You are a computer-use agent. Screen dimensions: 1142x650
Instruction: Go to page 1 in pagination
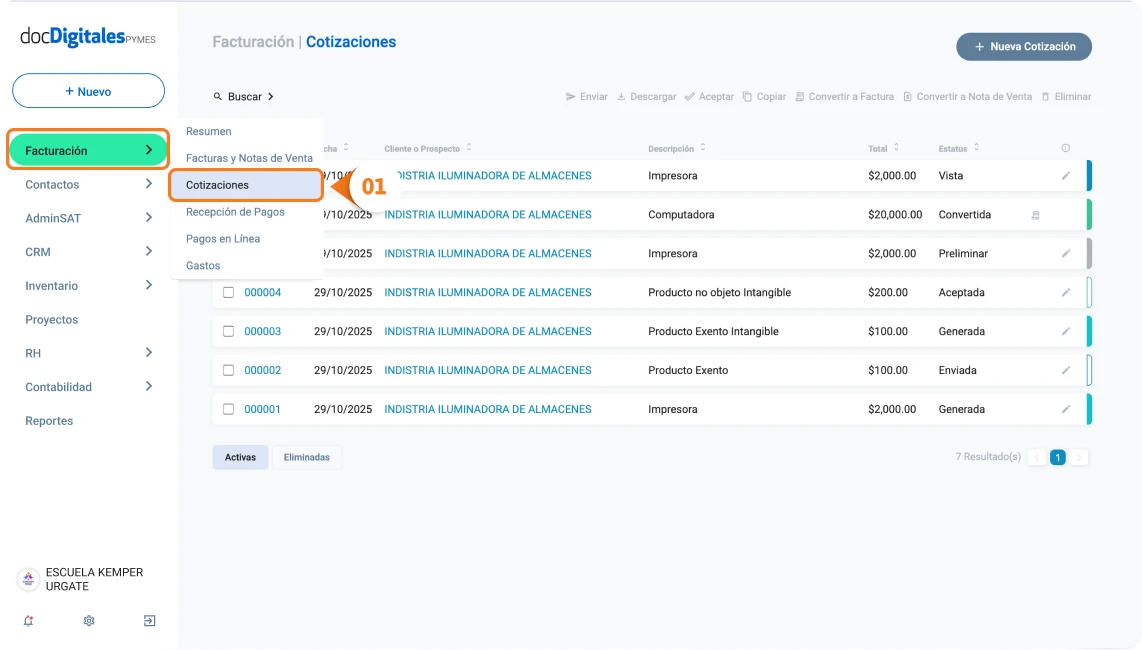point(1057,457)
